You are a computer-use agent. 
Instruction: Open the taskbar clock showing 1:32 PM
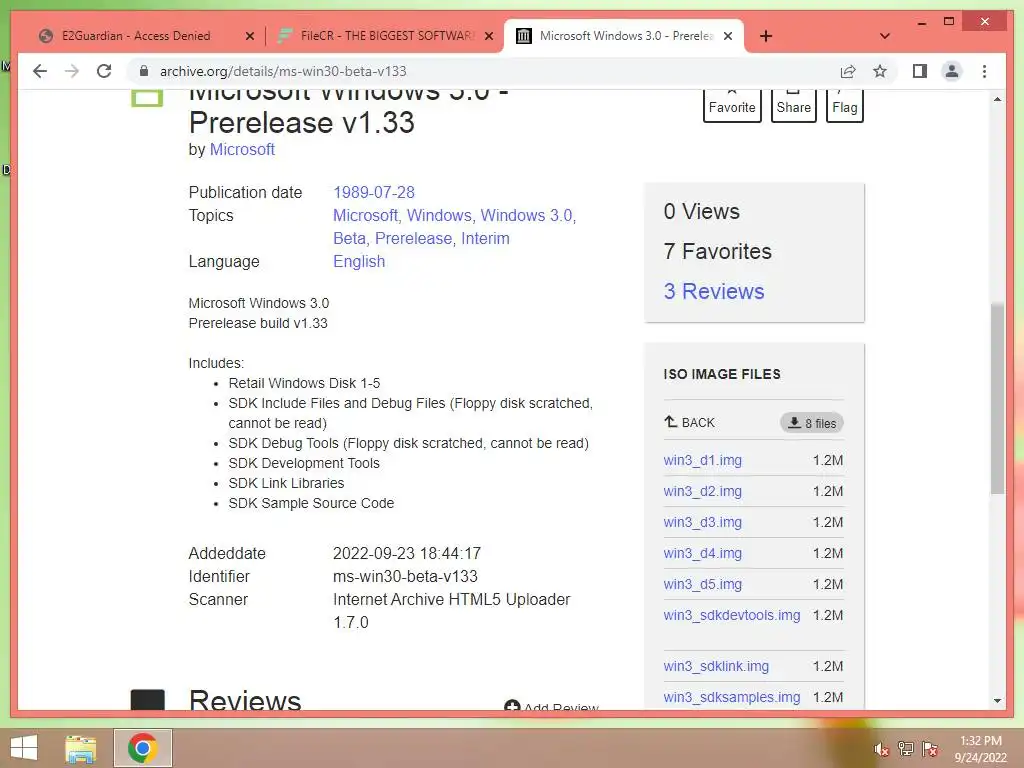click(980, 749)
